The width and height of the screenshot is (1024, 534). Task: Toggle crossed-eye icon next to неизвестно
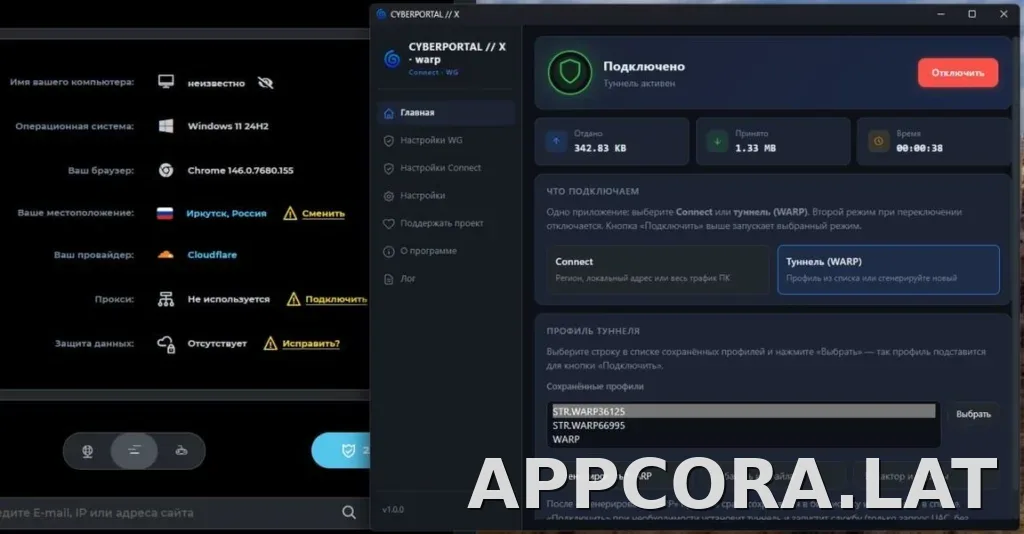[265, 83]
